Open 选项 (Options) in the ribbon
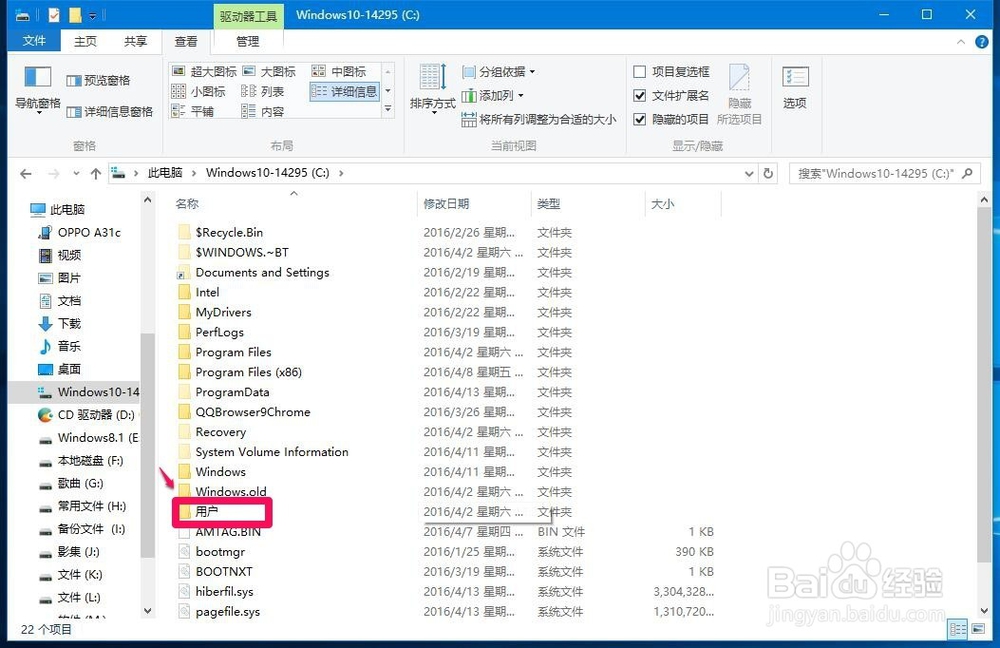The height and width of the screenshot is (648, 1000). 795,90
